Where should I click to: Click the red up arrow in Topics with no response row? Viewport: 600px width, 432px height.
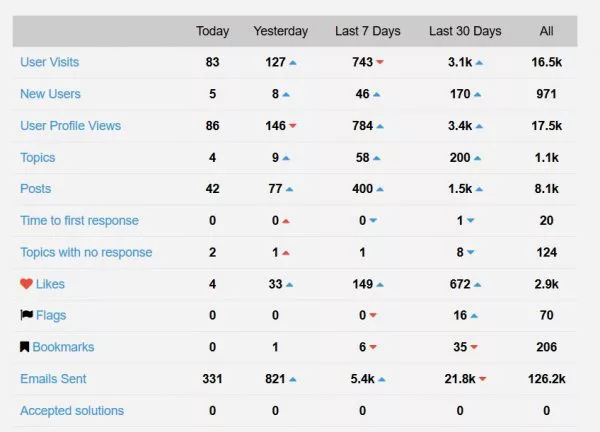[x=286, y=253]
